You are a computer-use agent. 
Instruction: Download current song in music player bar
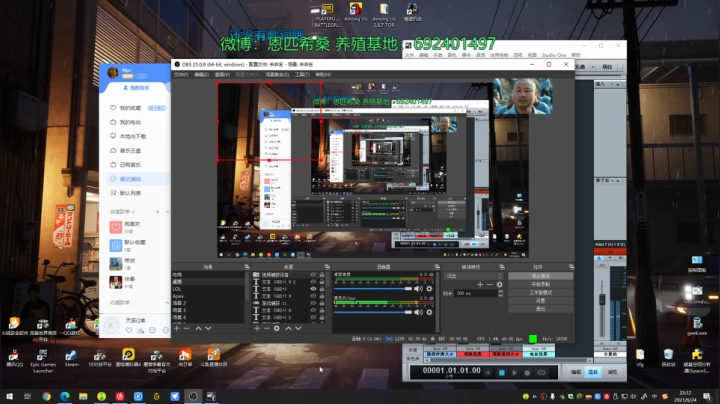141,330
